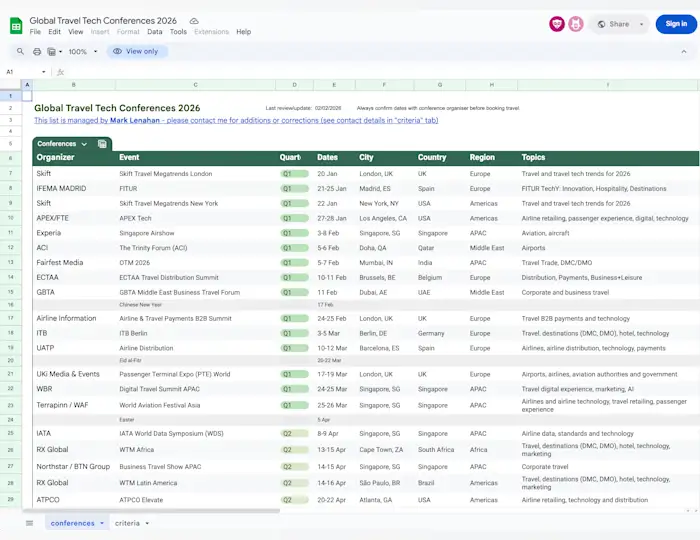
Task: Open the filter views dropdown arrow
Action: [x=60, y=52]
